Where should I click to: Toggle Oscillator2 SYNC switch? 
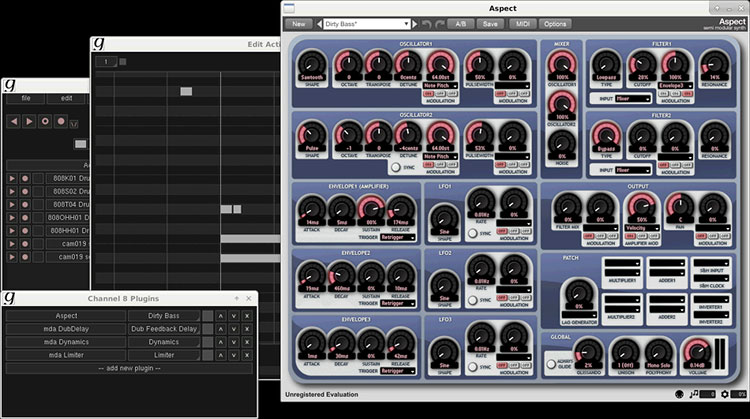(396, 168)
